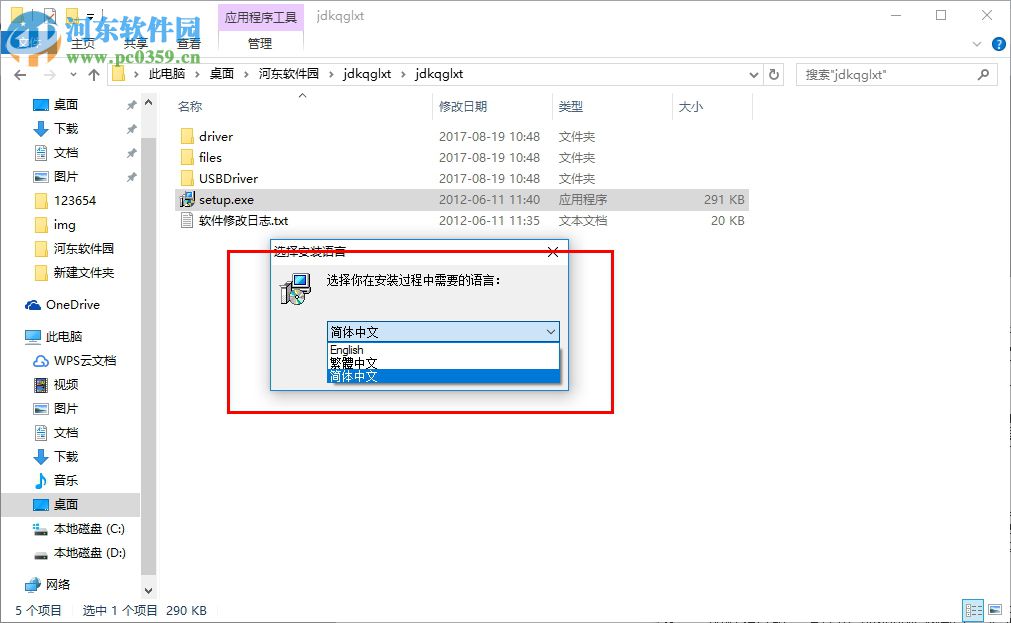
Task: Select OneDrive in the sidebar
Action: (73, 302)
